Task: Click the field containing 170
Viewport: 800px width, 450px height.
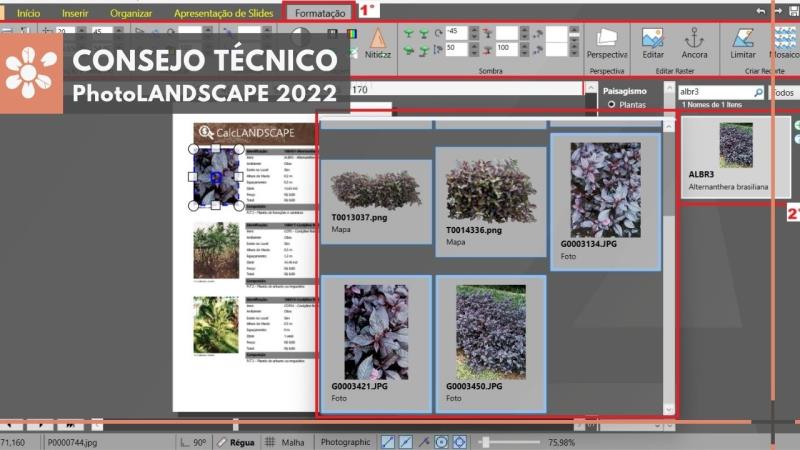Action: (466, 89)
